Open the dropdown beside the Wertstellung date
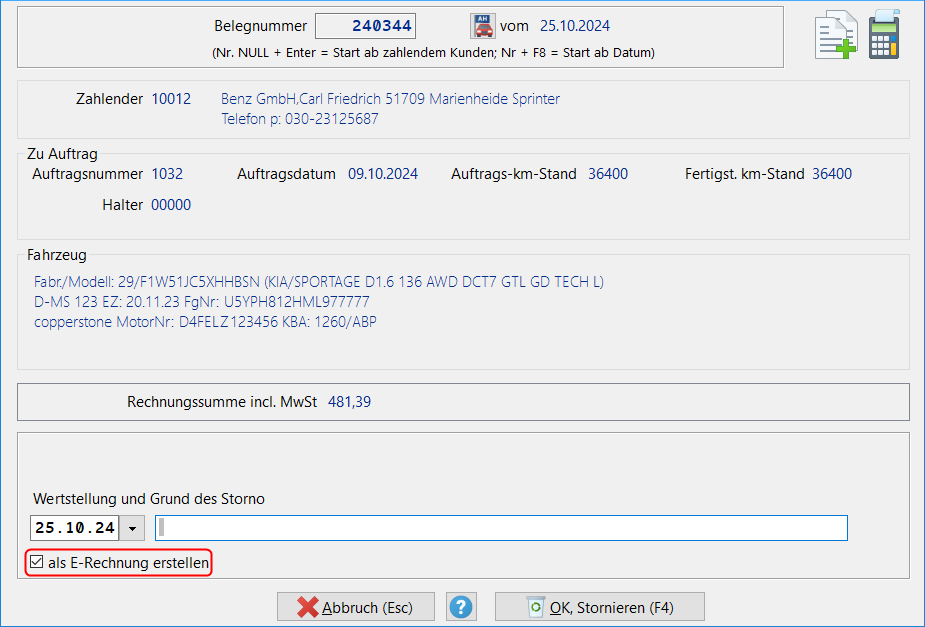 (x=133, y=527)
